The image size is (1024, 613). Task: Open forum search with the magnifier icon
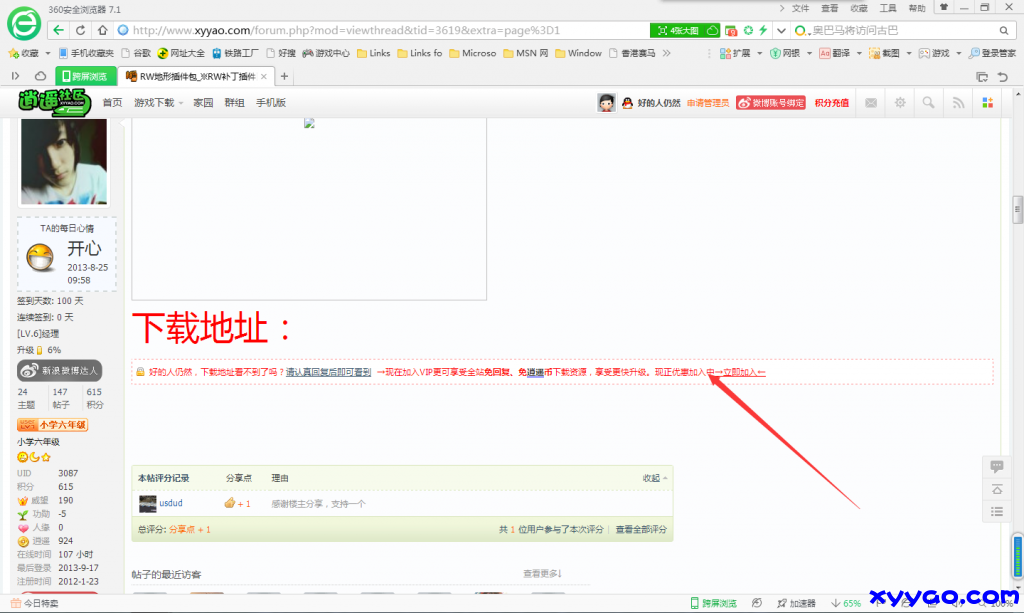pos(927,100)
